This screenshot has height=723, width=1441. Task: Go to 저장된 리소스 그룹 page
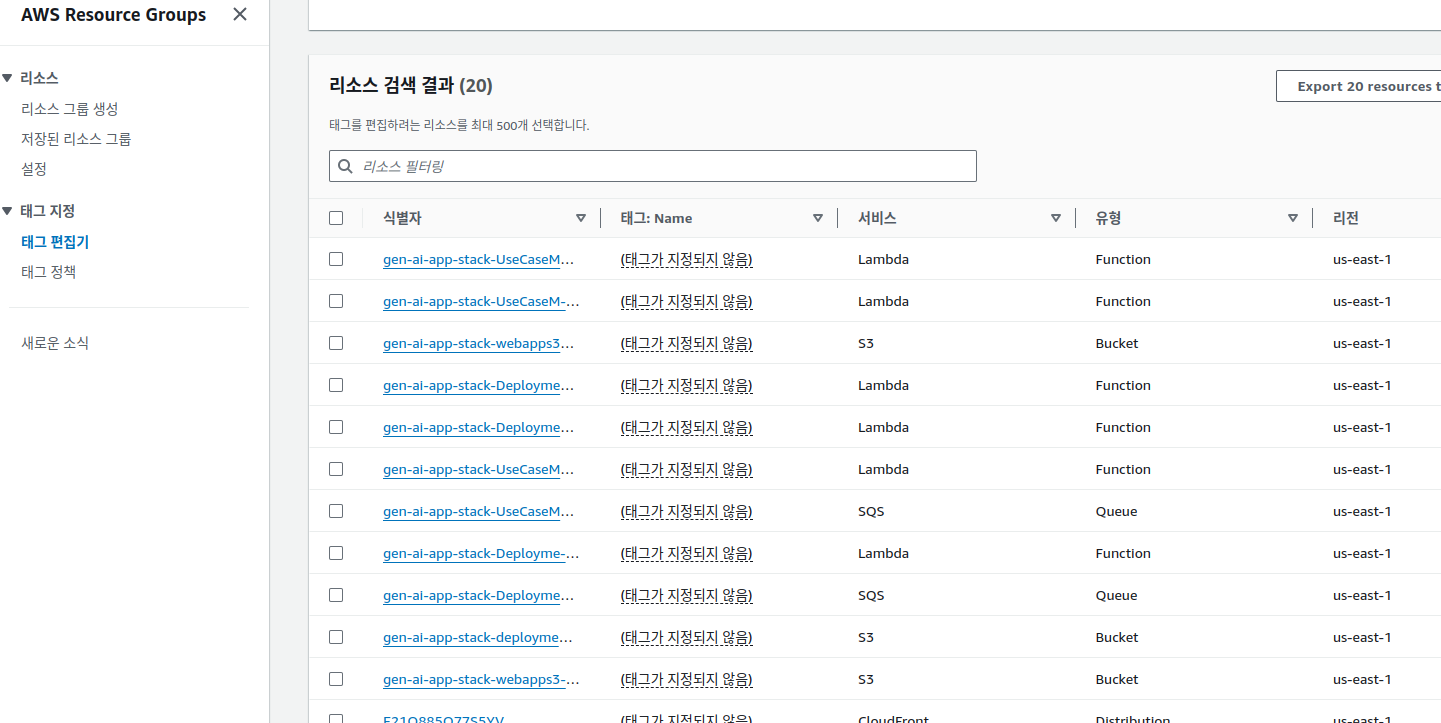click(76, 139)
